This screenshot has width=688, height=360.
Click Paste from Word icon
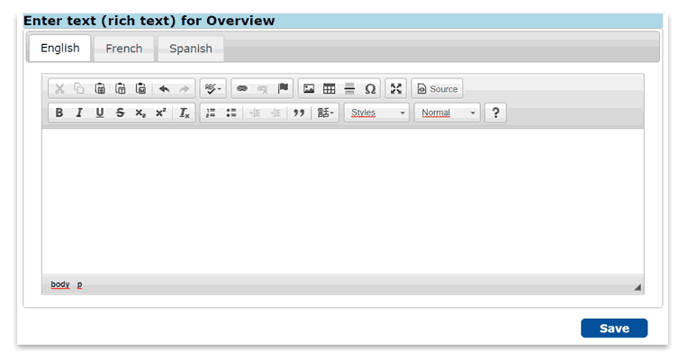pos(140,89)
